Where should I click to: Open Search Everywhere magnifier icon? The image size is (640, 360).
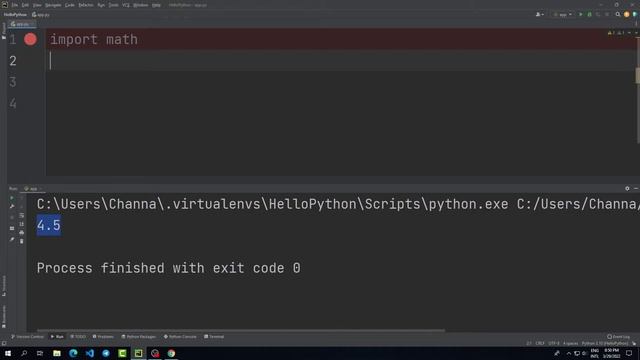(618, 15)
